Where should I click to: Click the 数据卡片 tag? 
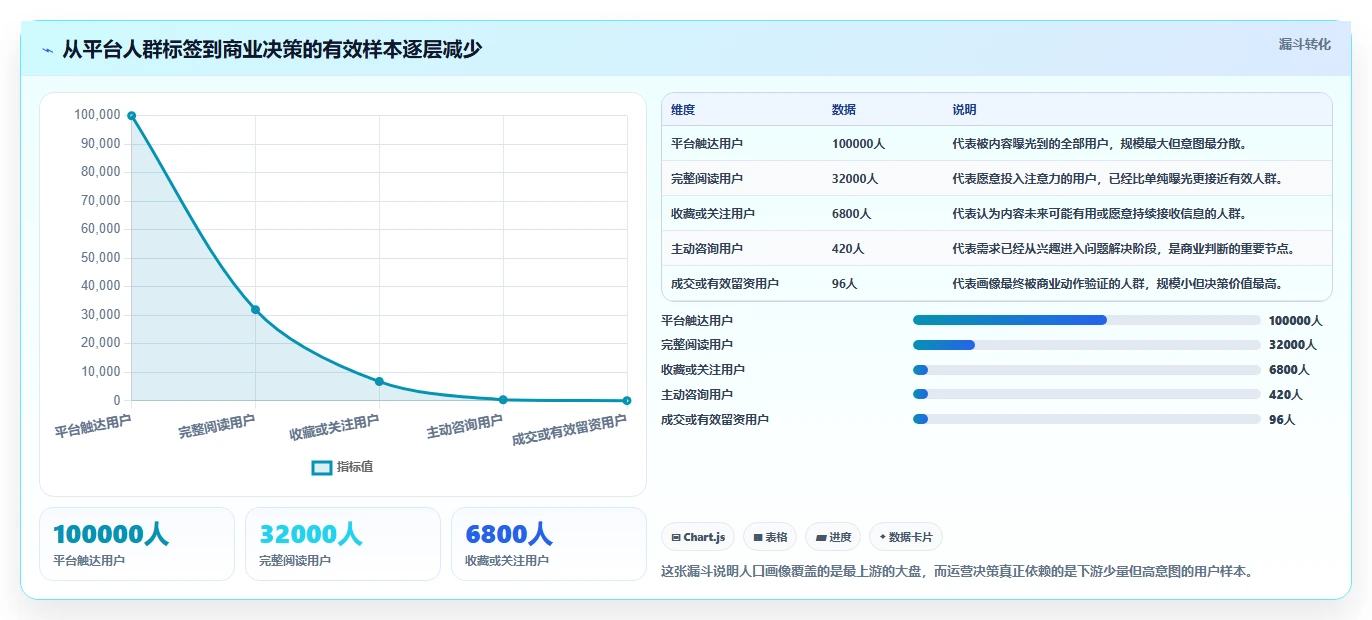click(x=906, y=537)
